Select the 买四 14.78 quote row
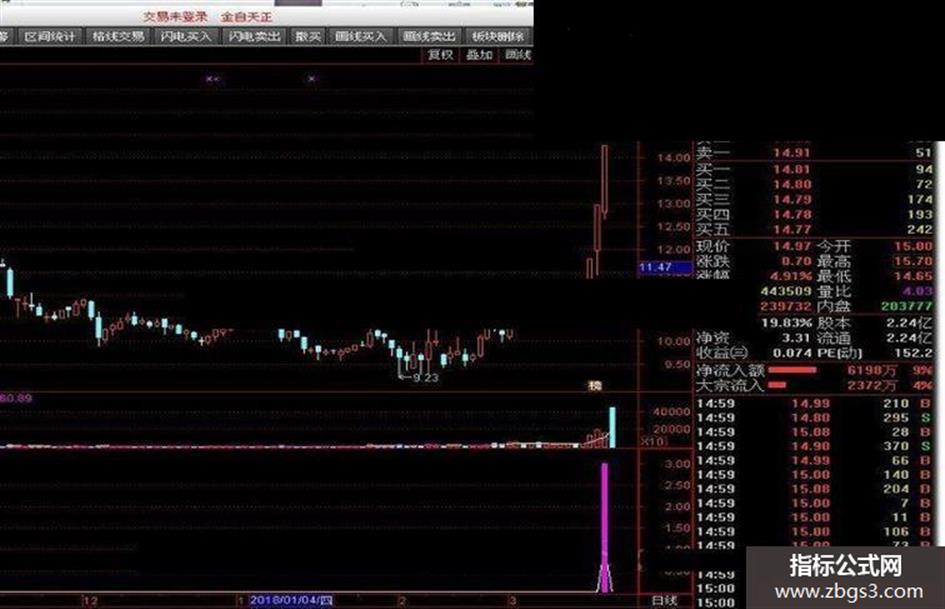The image size is (945, 609). [x=814, y=214]
